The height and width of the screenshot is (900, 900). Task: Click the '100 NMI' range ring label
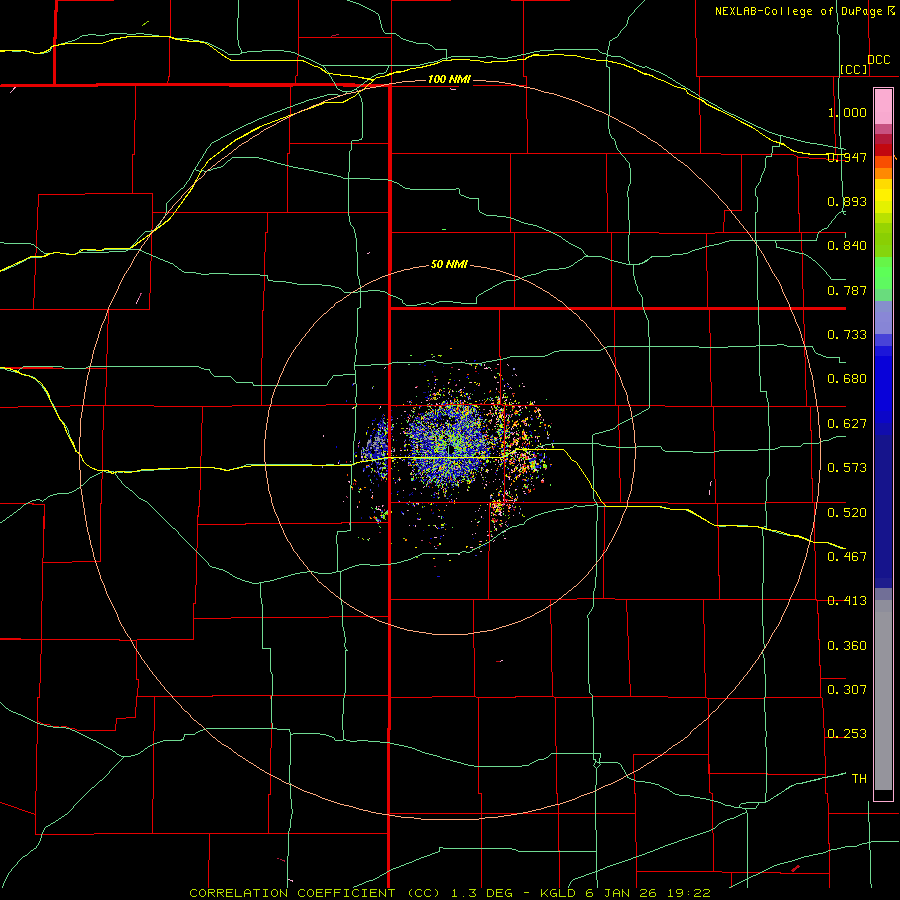[x=449, y=79]
